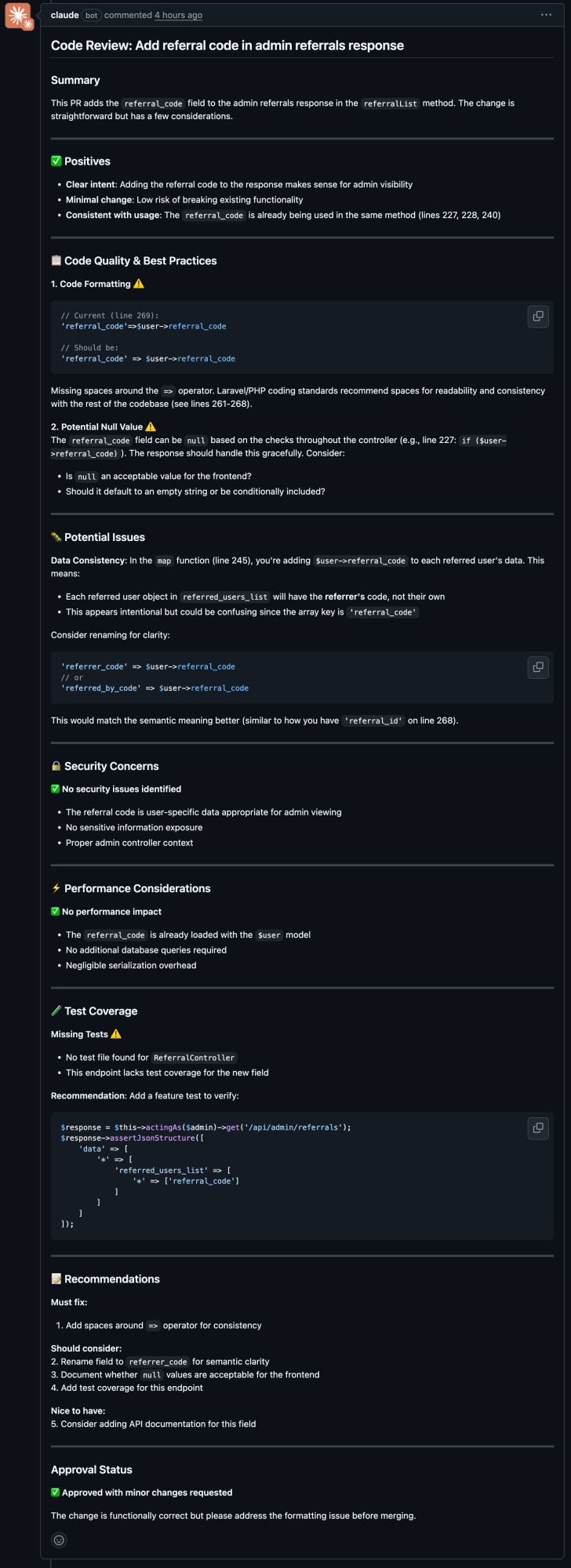The image size is (571, 1568).
Task: Click the lightning icon beside Performance Considerations
Action: click(x=56, y=888)
